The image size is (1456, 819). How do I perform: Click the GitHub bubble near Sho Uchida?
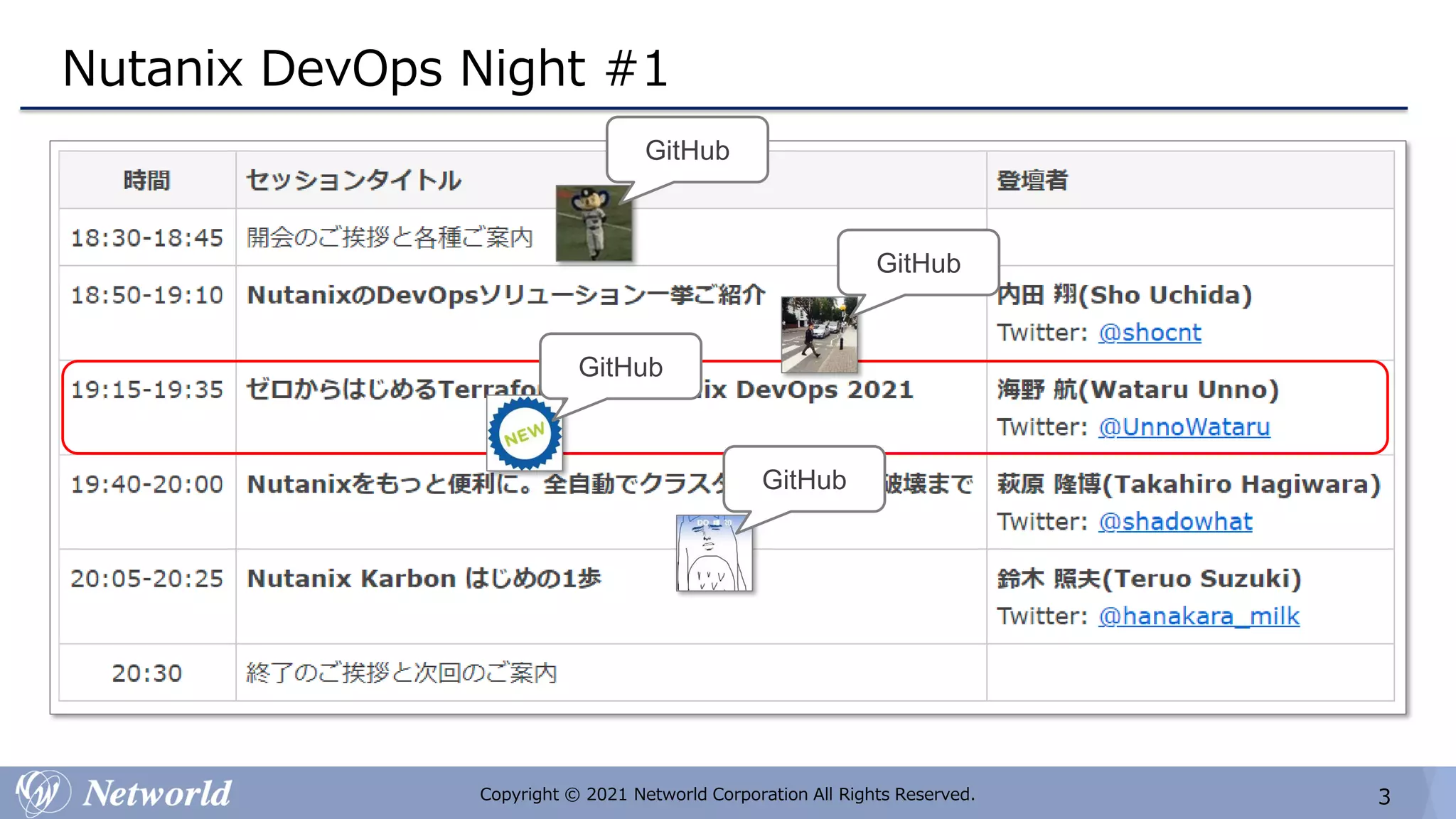(x=918, y=263)
